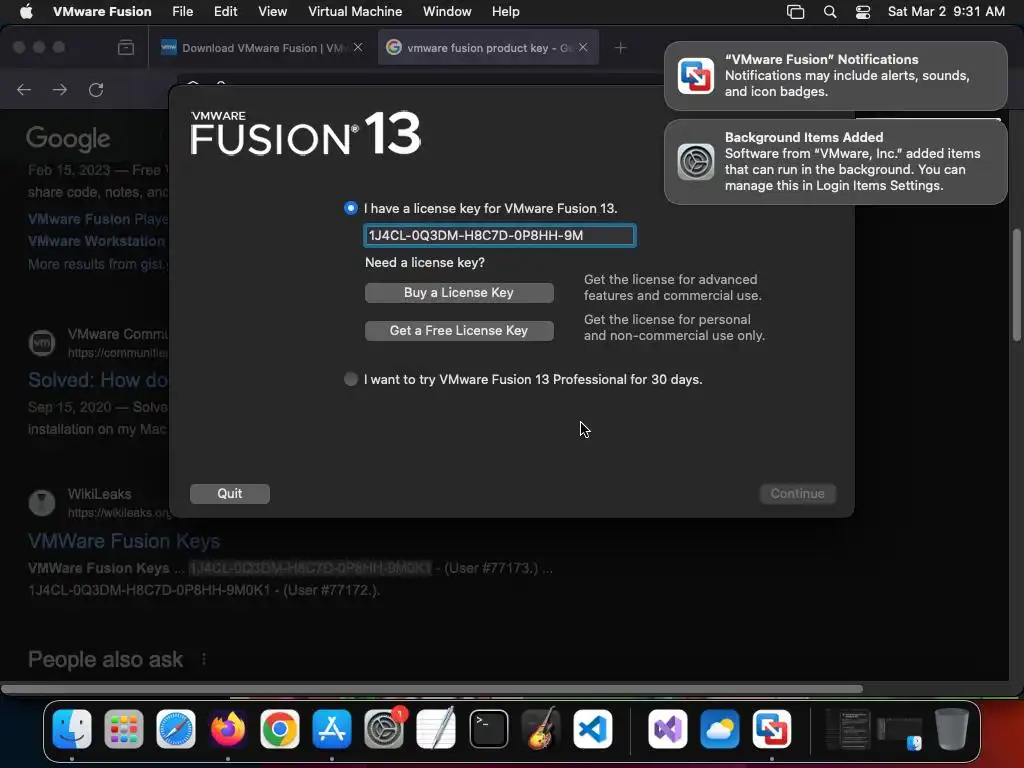Close the Download VMware Fusion tab
Image resolution: width=1024 pixels, height=768 pixels.
[358, 47]
